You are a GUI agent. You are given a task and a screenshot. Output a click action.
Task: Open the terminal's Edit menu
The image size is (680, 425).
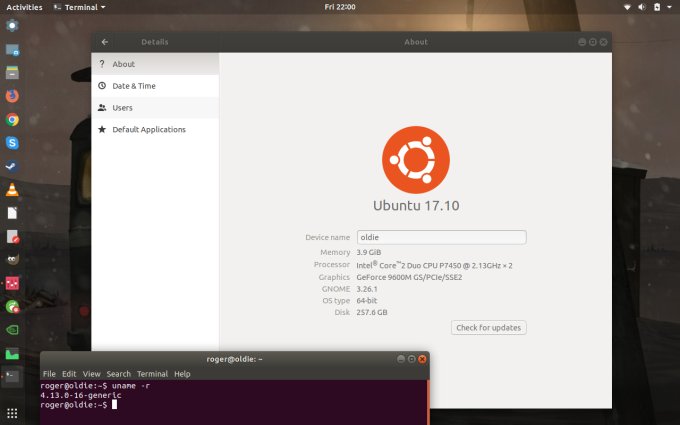(x=69, y=374)
